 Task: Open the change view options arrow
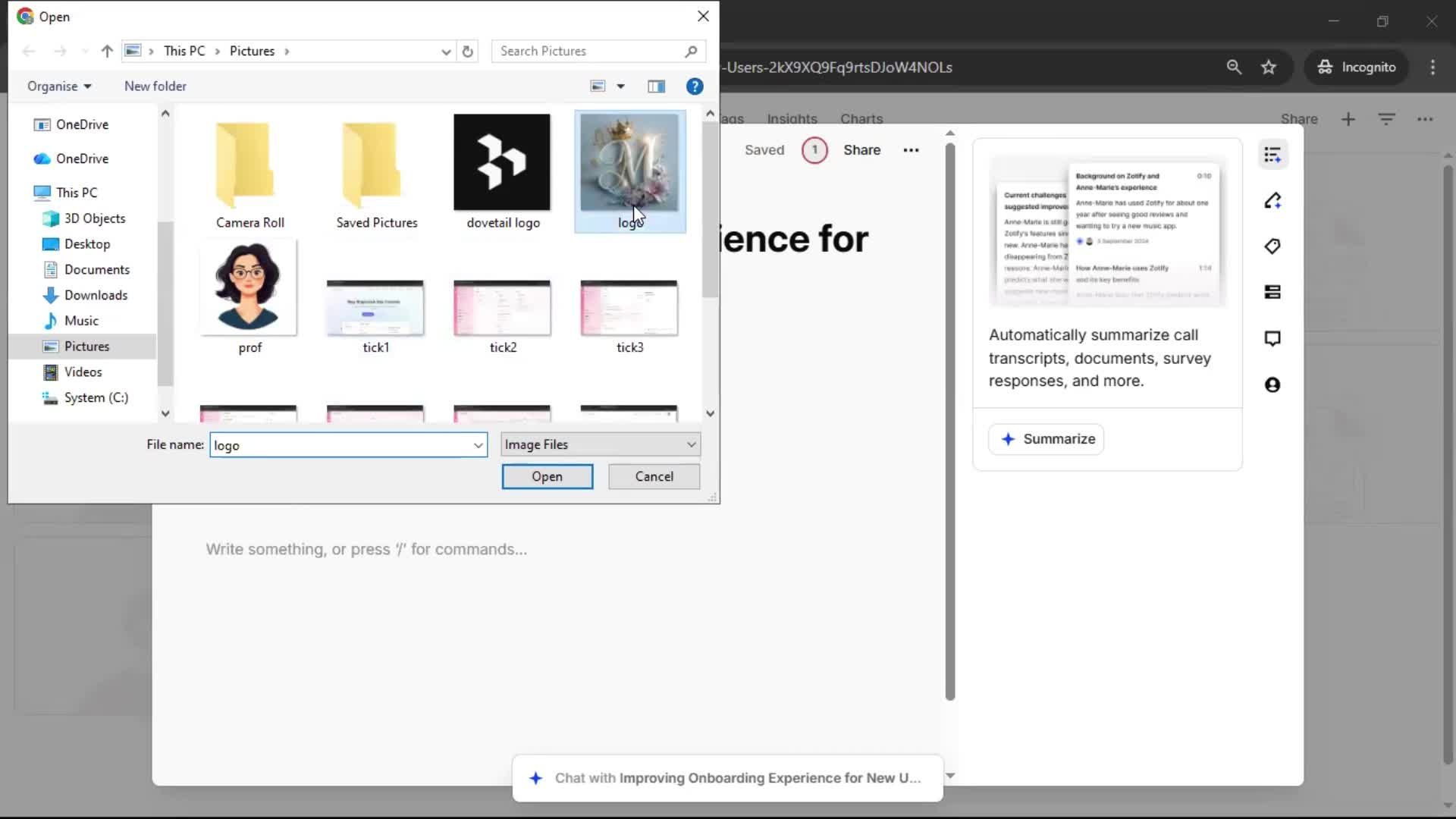coord(620,86)
